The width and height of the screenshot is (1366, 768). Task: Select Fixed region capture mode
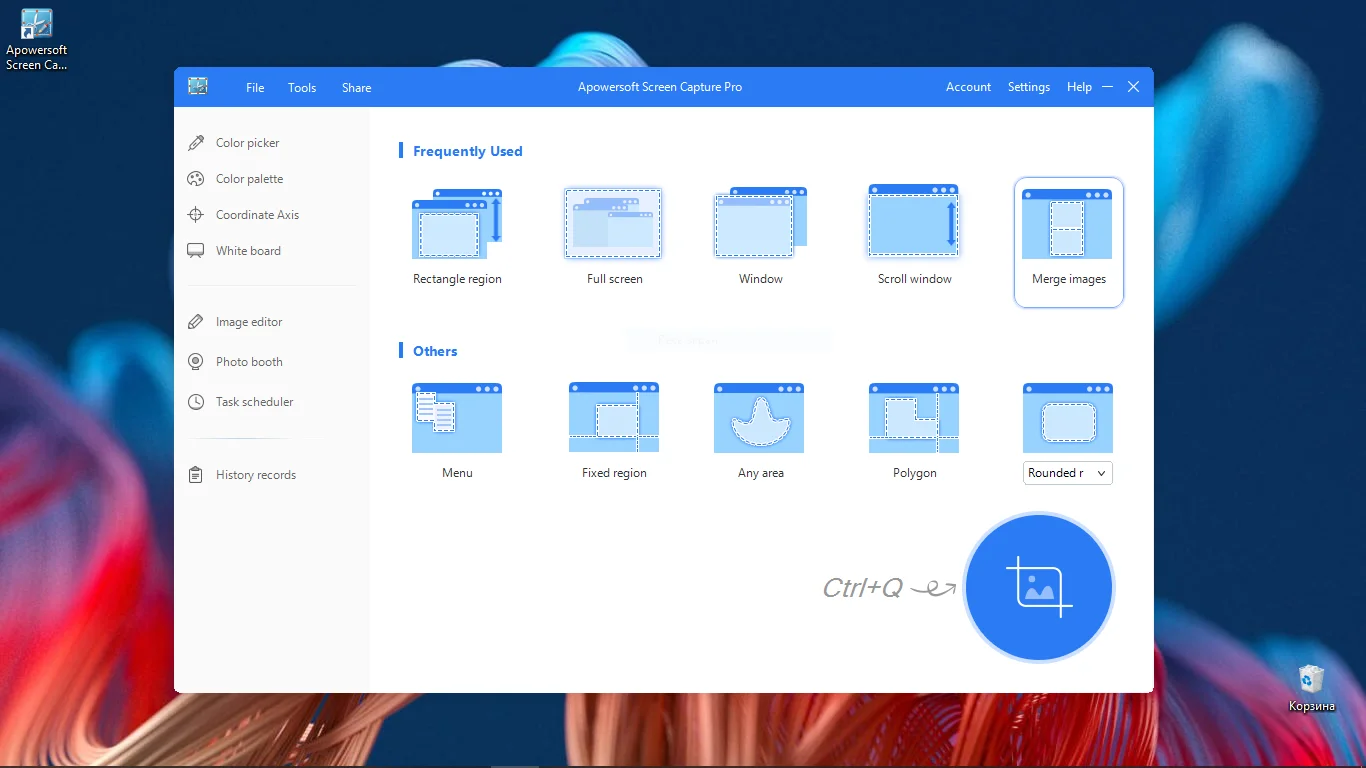(614, 430)
